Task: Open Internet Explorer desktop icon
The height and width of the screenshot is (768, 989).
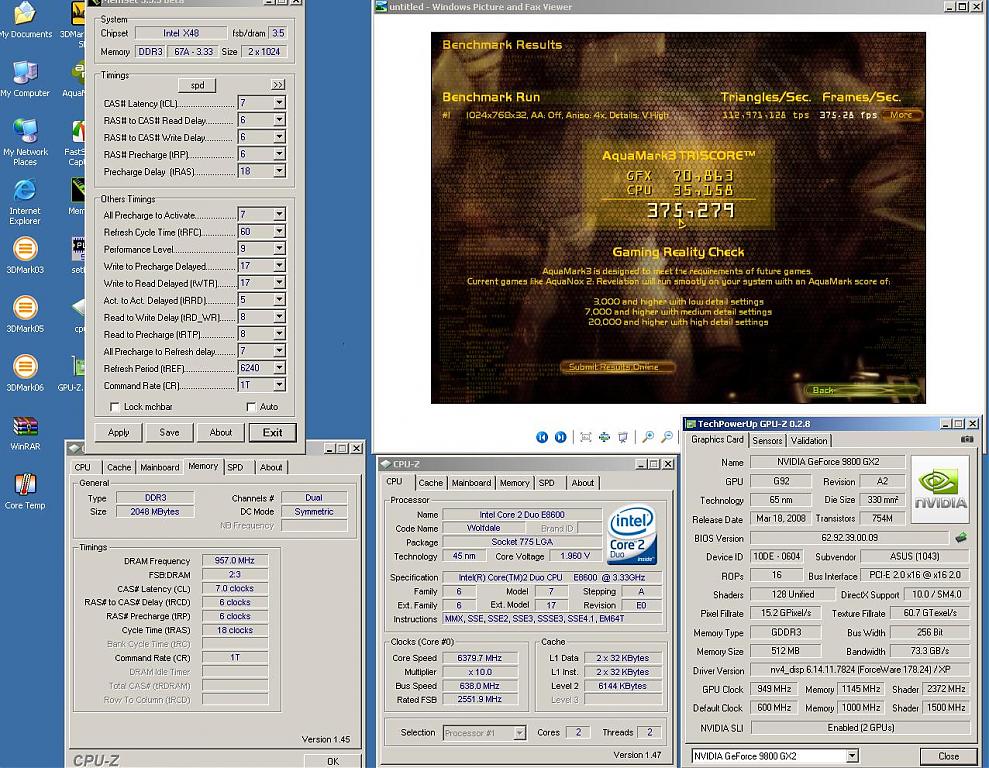Action: (x=25, y=202)
